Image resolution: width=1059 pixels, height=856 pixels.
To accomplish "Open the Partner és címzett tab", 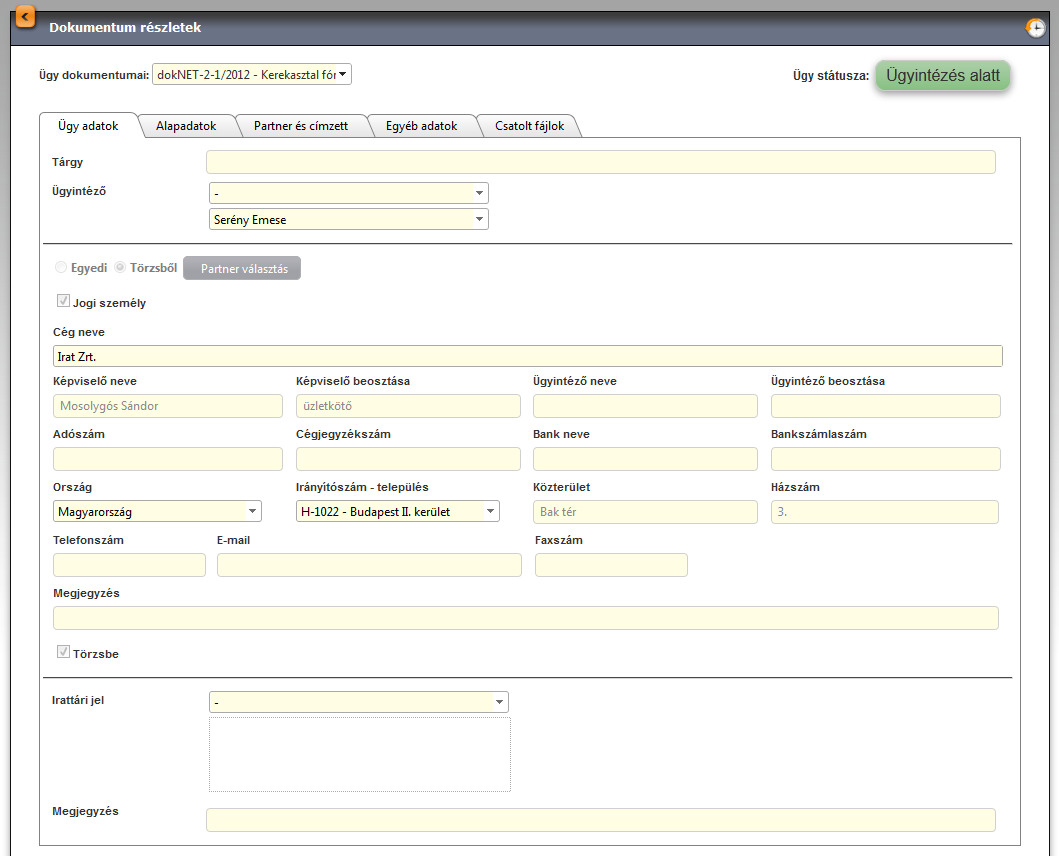I will coord(301,126).
